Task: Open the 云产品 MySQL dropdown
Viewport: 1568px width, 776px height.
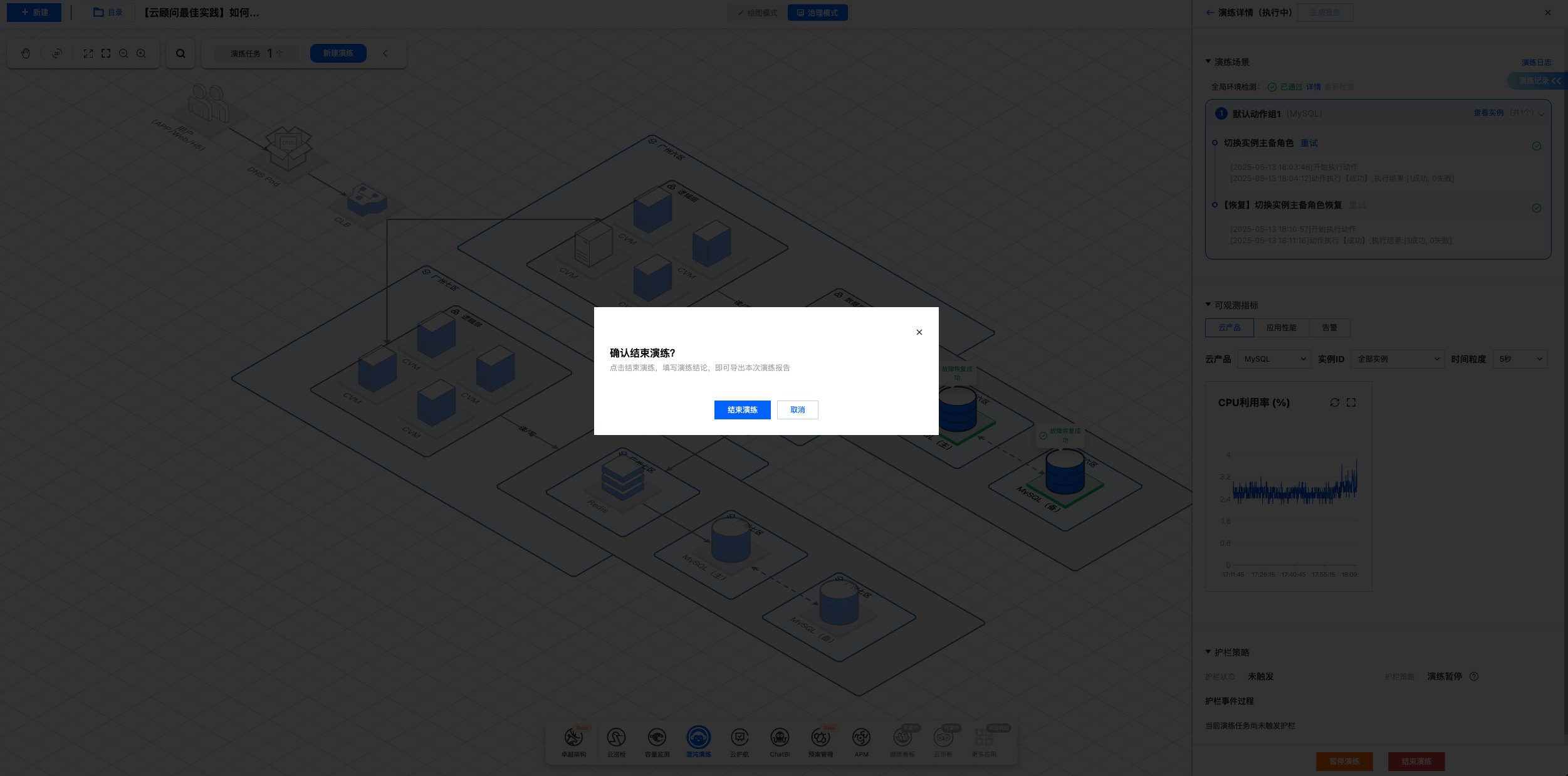Action: (1274, 359)
